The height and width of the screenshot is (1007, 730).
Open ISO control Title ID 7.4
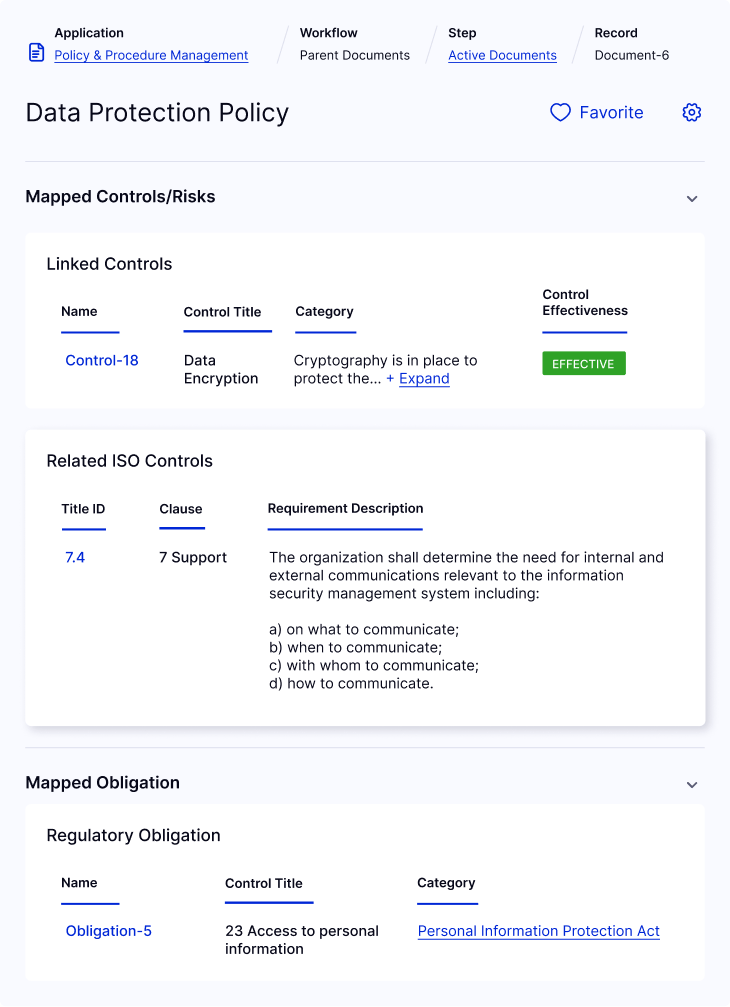point(75,557)
